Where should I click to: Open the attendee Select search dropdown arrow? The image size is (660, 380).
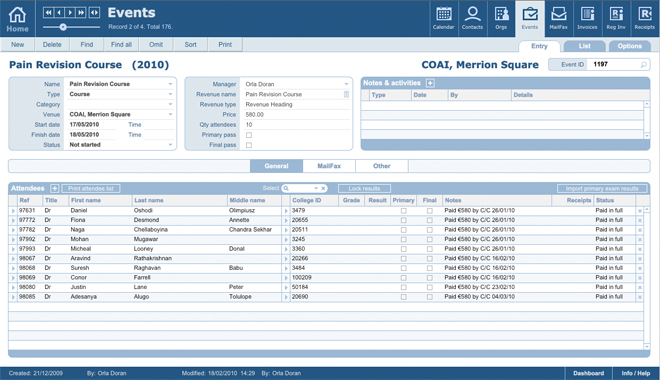tap(316, 188)
